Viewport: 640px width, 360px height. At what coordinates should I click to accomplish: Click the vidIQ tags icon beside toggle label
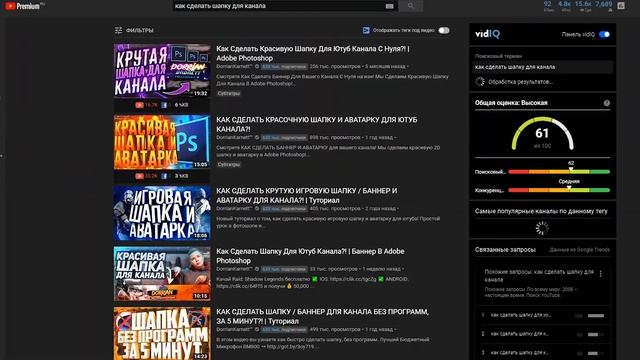click(366, 30)
